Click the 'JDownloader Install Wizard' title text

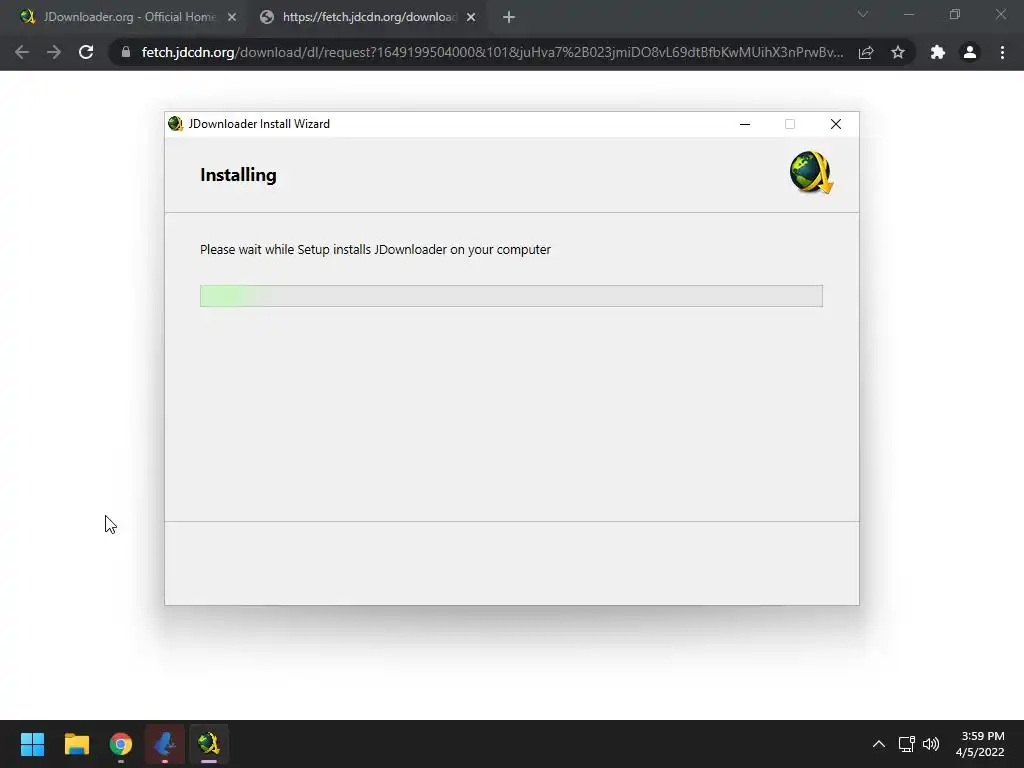(x=259, y=124)
